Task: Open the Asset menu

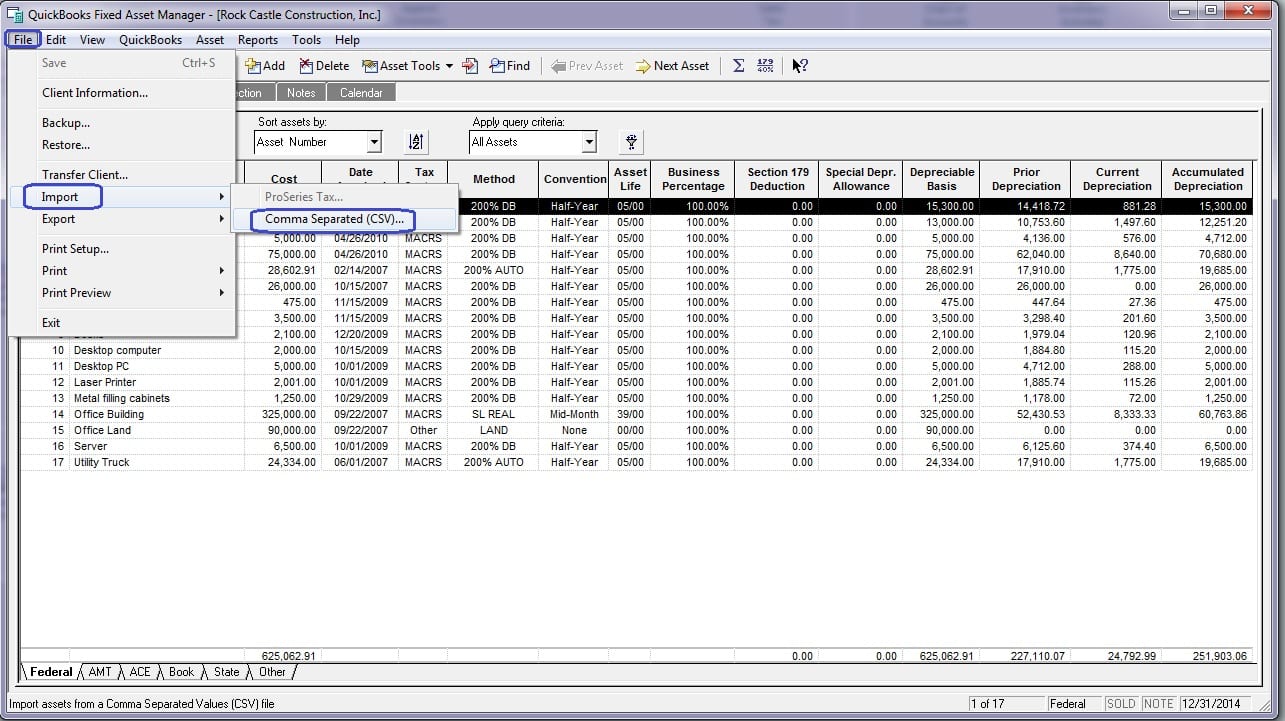Action: [x=210, y=40]
